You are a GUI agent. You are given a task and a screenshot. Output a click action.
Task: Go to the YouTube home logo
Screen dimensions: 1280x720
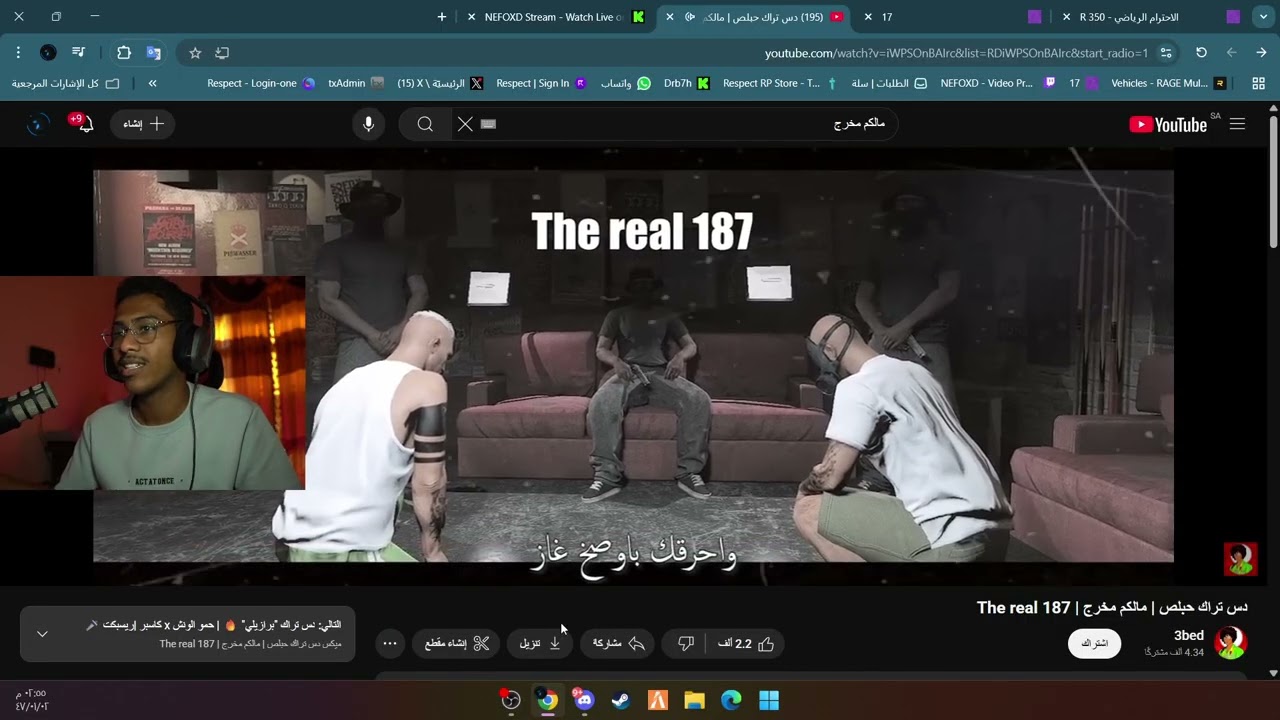1168,124
